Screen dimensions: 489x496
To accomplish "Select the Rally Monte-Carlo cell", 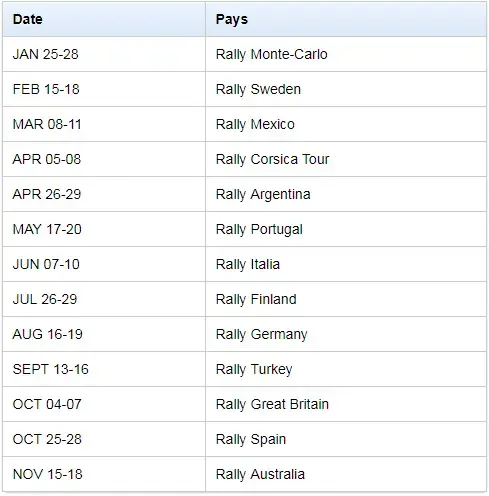I will click(346, 54).
